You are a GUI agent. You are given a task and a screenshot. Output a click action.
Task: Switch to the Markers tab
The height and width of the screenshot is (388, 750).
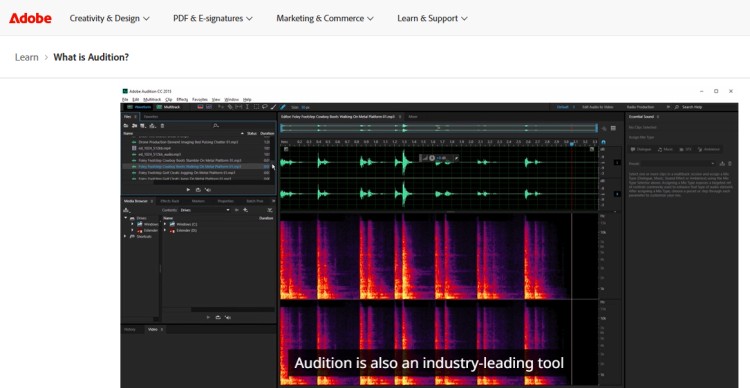click(198, 201)
